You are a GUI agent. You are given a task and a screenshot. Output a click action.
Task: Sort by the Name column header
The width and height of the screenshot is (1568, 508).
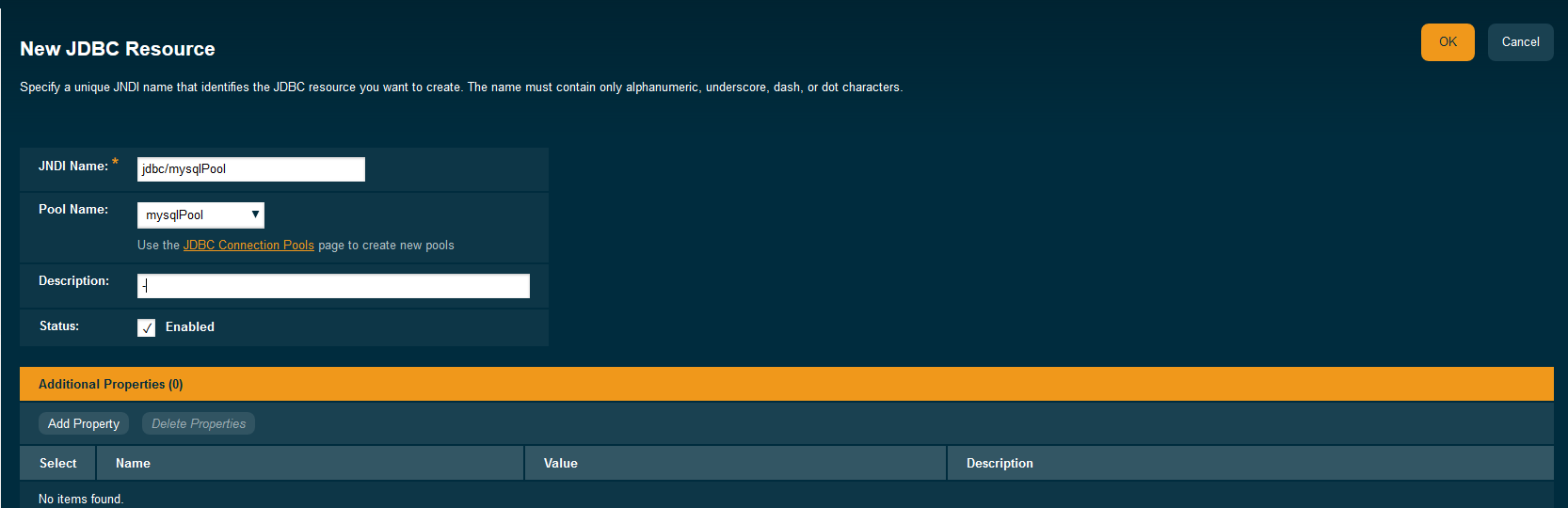point(133,463)
